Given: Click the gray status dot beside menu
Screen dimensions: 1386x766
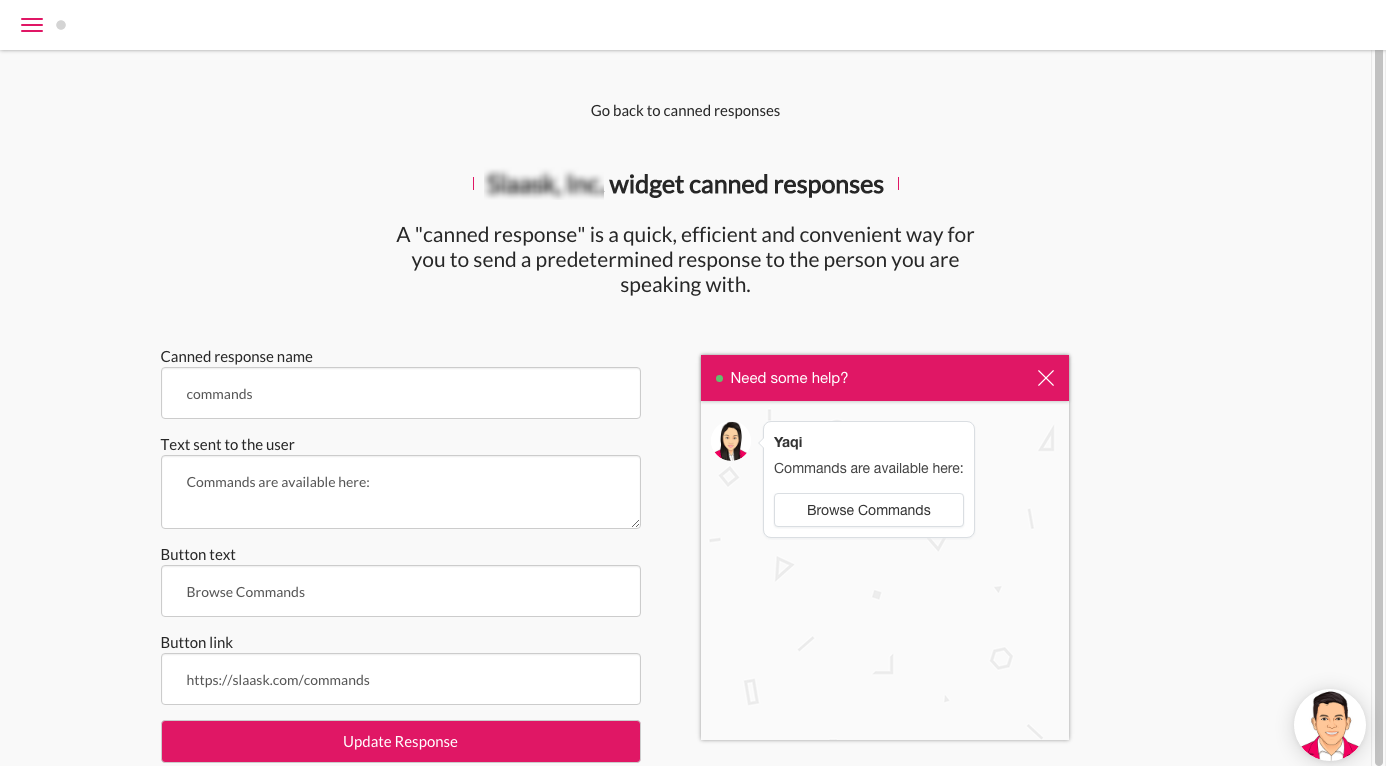Looking at the screenshot, I should (61, 25).
